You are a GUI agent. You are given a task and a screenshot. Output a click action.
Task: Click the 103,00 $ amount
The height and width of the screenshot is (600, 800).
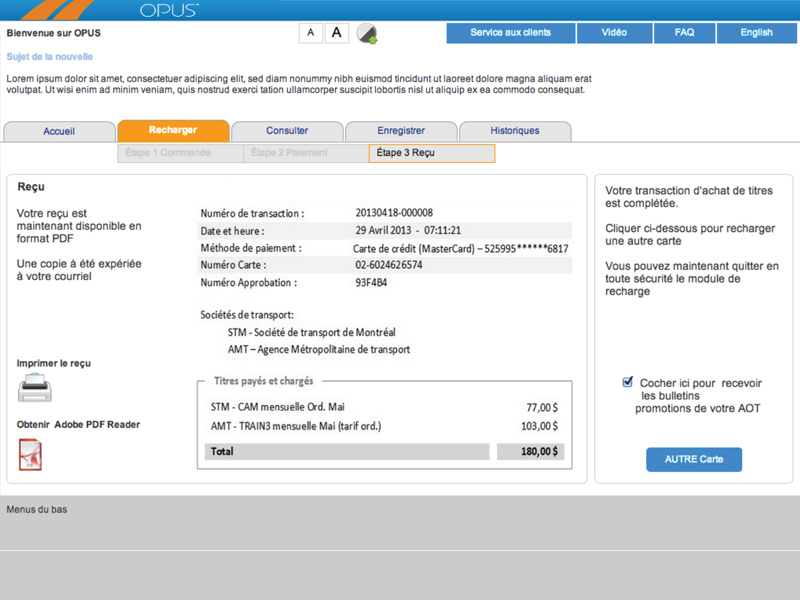click(x=539, y=426)
